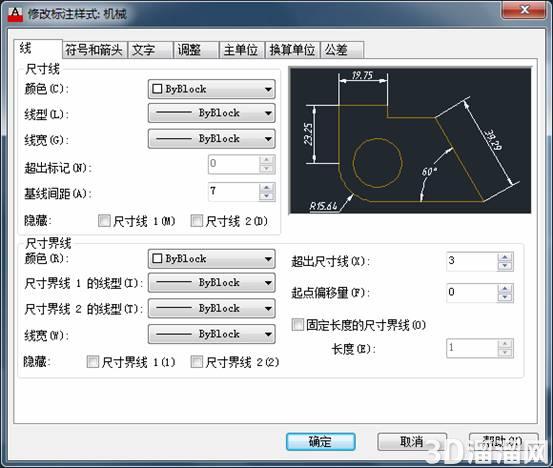Expand the 尺寸线 线型(L) dropdown

(x=212, y=113)
